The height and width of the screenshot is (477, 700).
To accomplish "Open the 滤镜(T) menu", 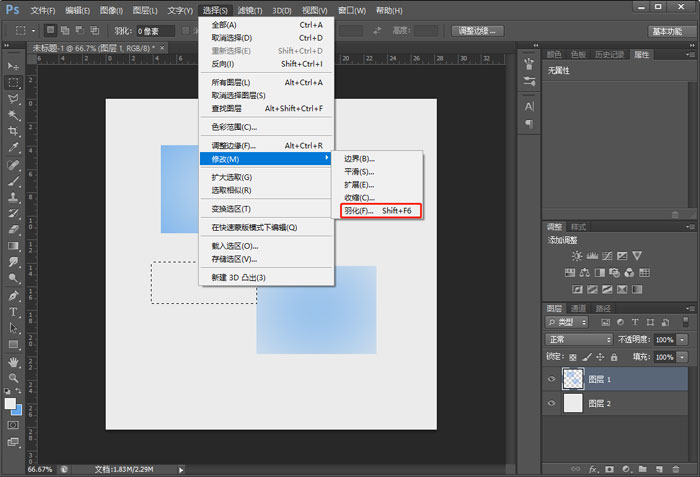I will point(250,10).
